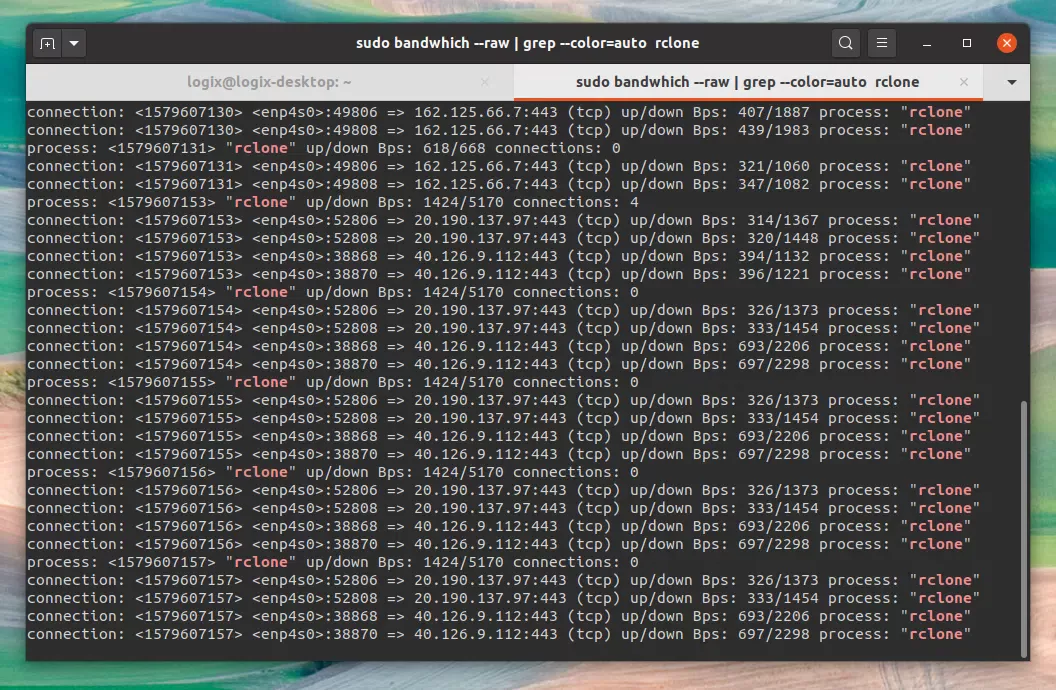Open a new terminal tab
The height and width of the screenshot is (690, 1056).
47,44
